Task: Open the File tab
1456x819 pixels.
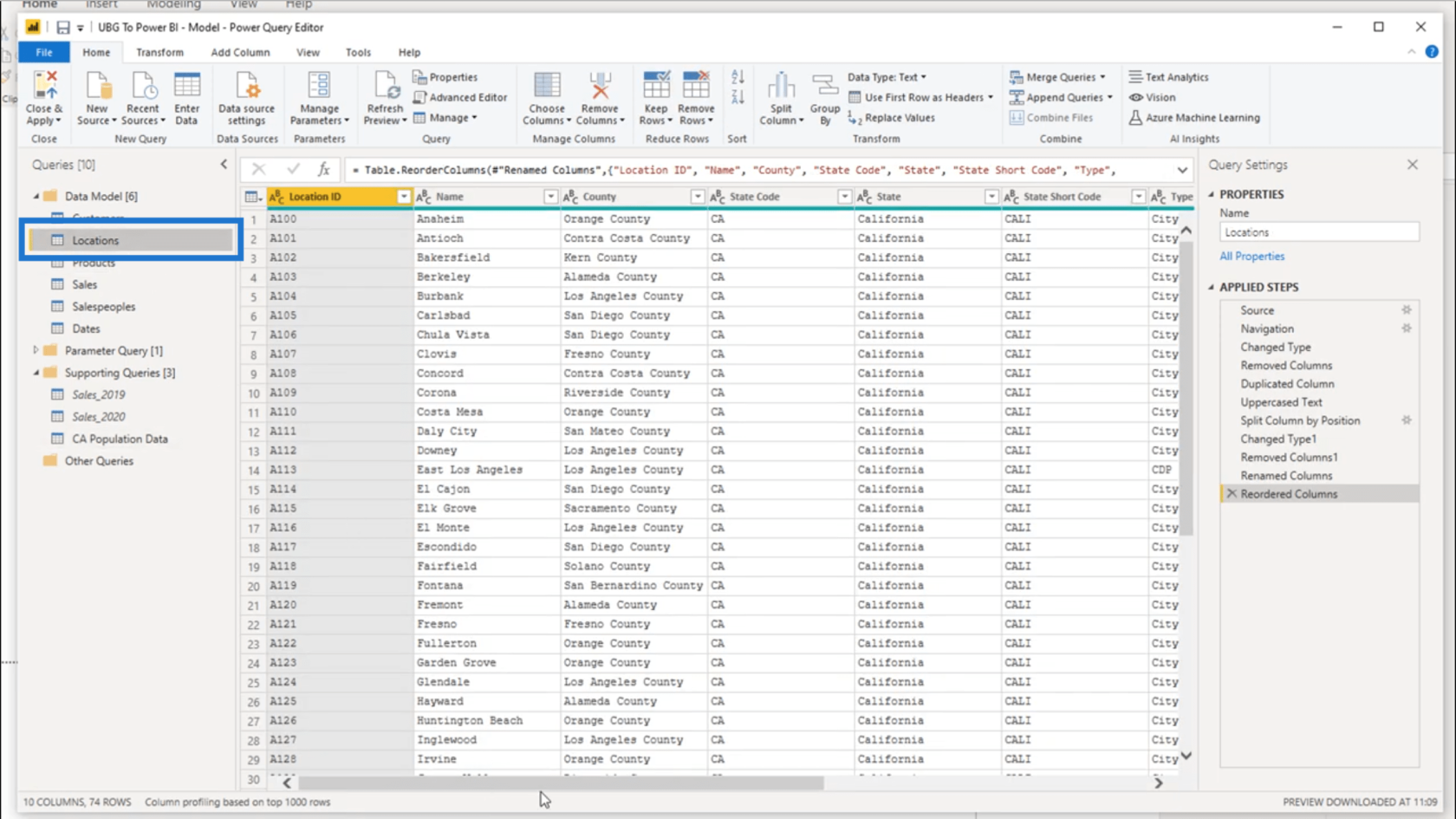Action: 44,53
